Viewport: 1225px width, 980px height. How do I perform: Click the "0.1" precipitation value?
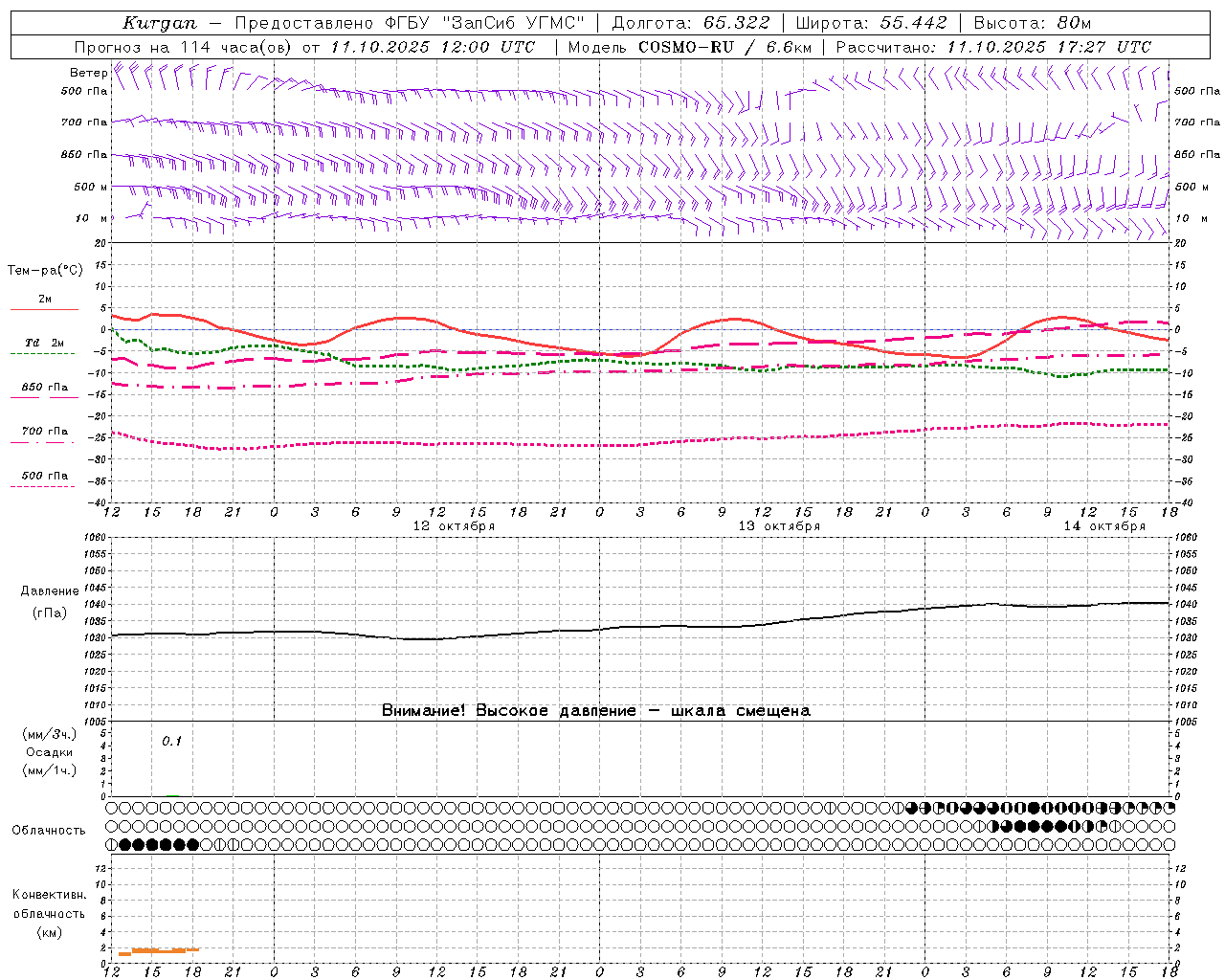click(171, 742)
